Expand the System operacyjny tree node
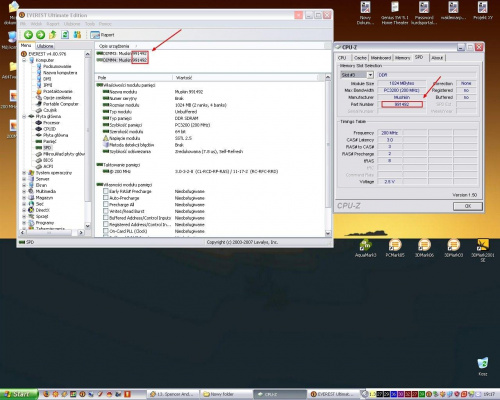 click(x=24, y=173)
